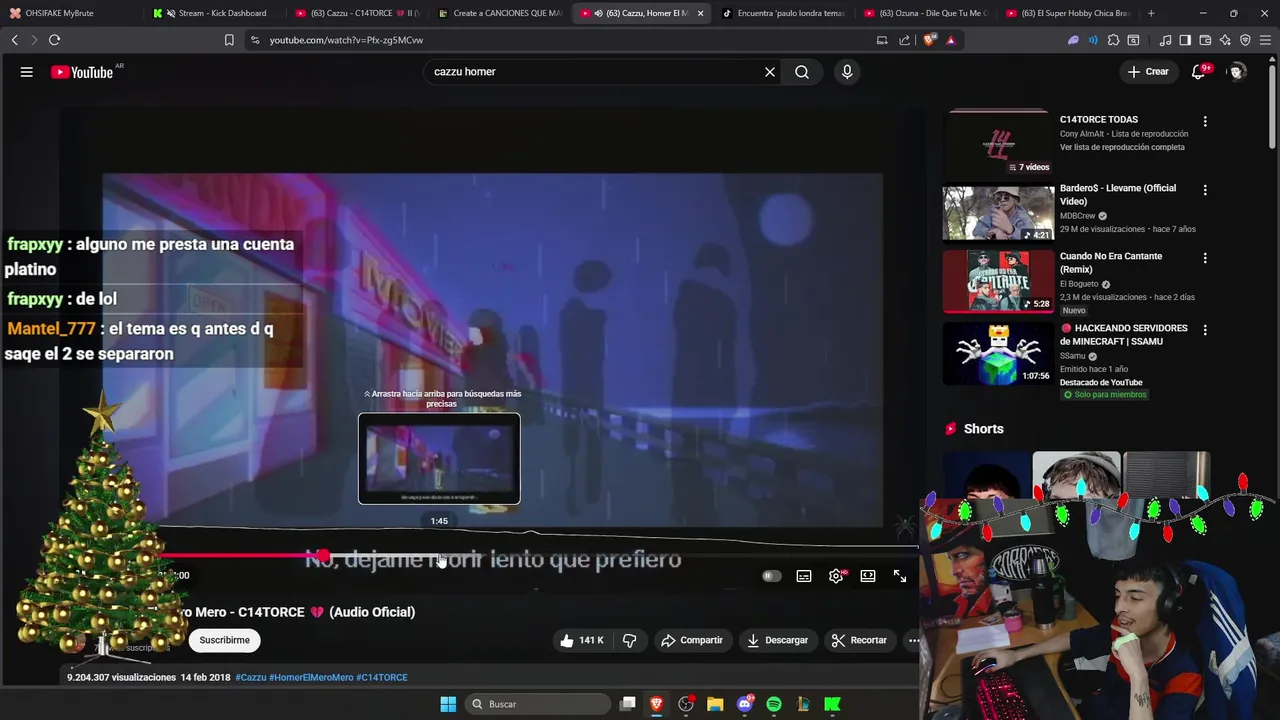Viewport: 1280px width, 720px height.
Task: Switch to Ozuna - Dile Que Tu Me tab
Action: 926,13
